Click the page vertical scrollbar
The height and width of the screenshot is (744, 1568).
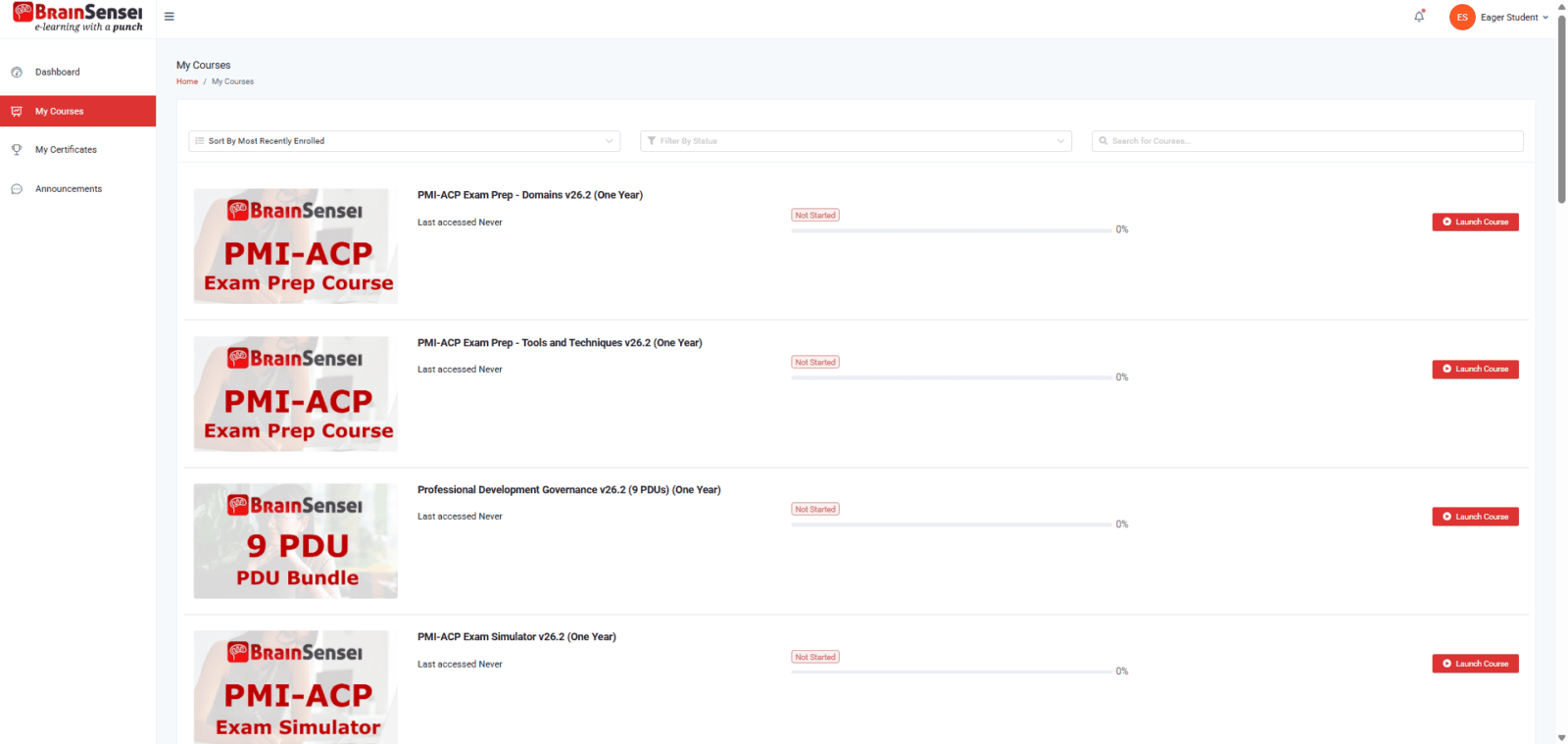click(1561, 108)
